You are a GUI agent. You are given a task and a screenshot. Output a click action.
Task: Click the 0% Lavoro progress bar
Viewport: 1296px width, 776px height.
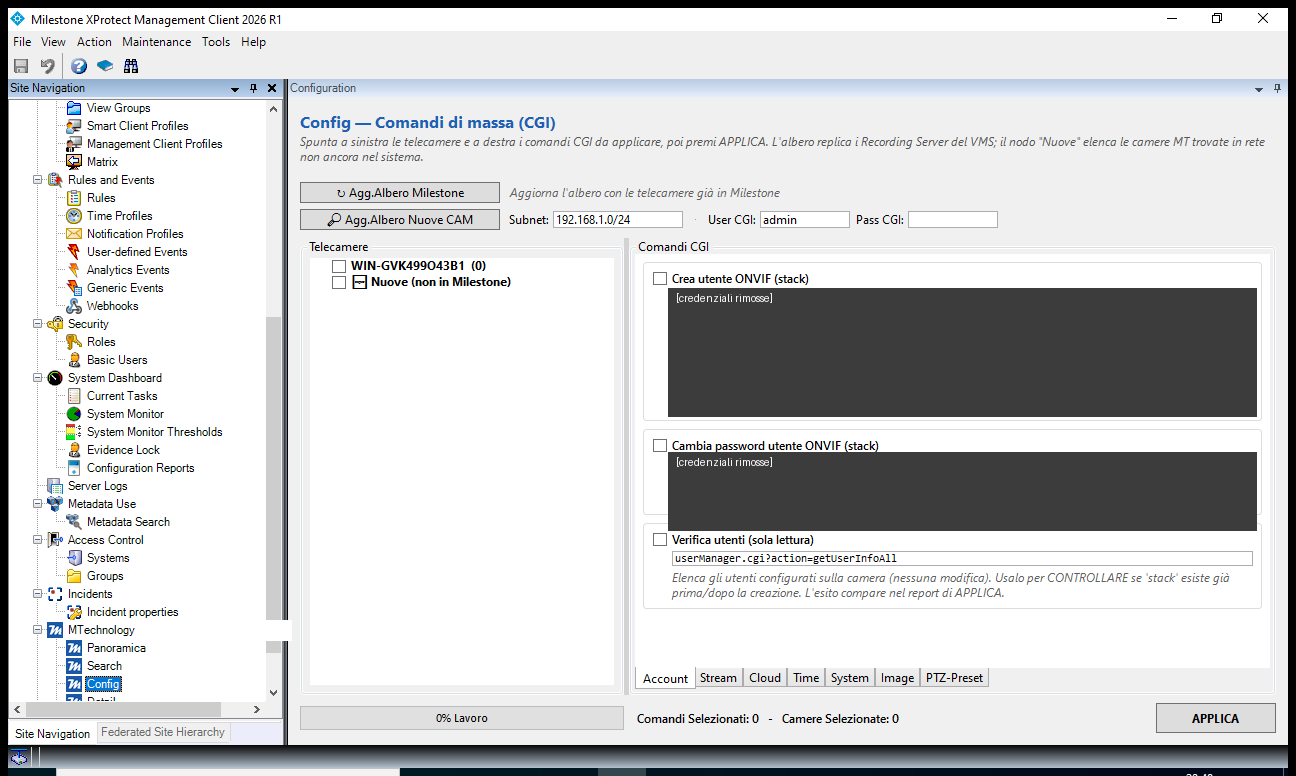tap(461, 718)
